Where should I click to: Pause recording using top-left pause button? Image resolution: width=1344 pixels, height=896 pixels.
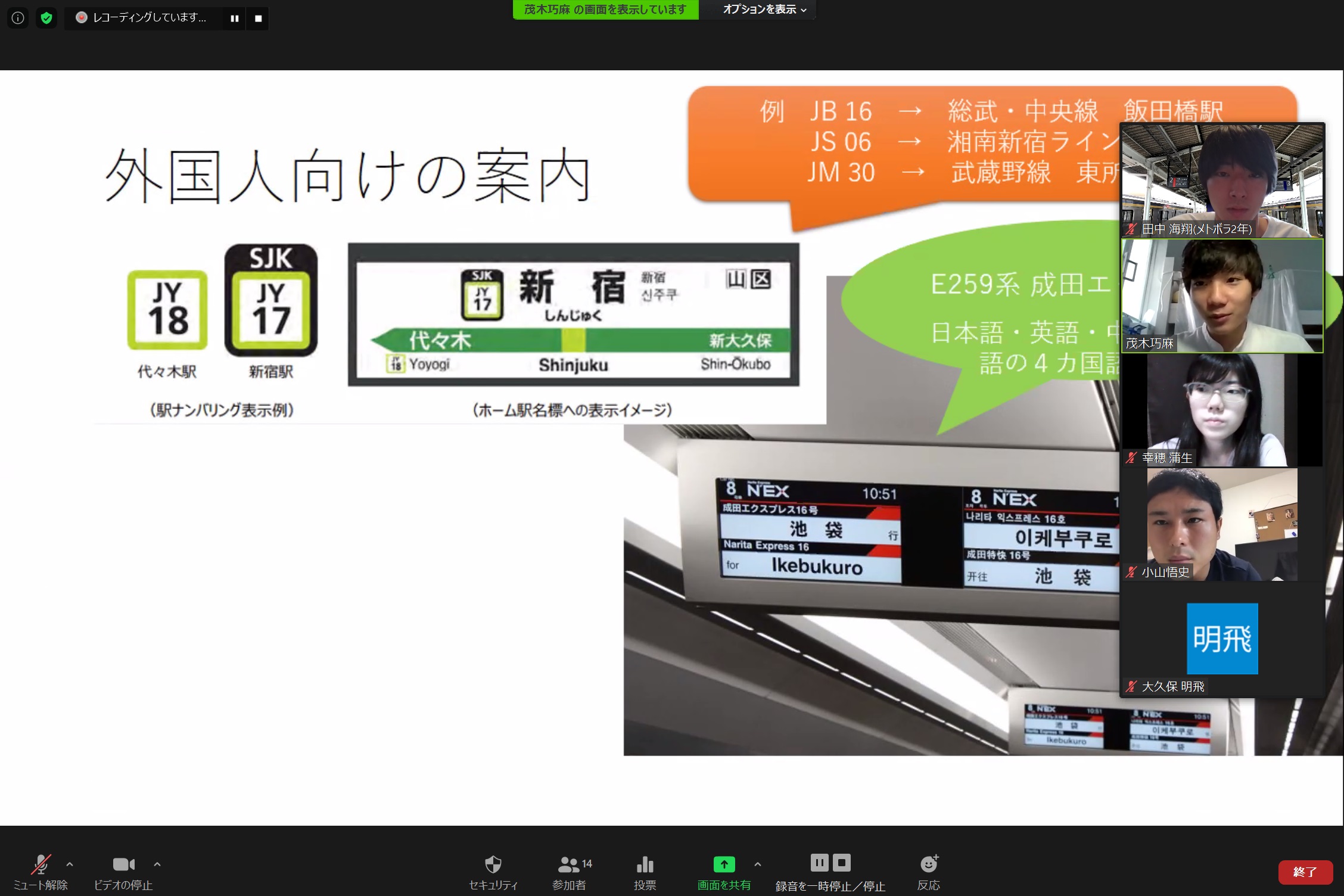pos(234,18)
